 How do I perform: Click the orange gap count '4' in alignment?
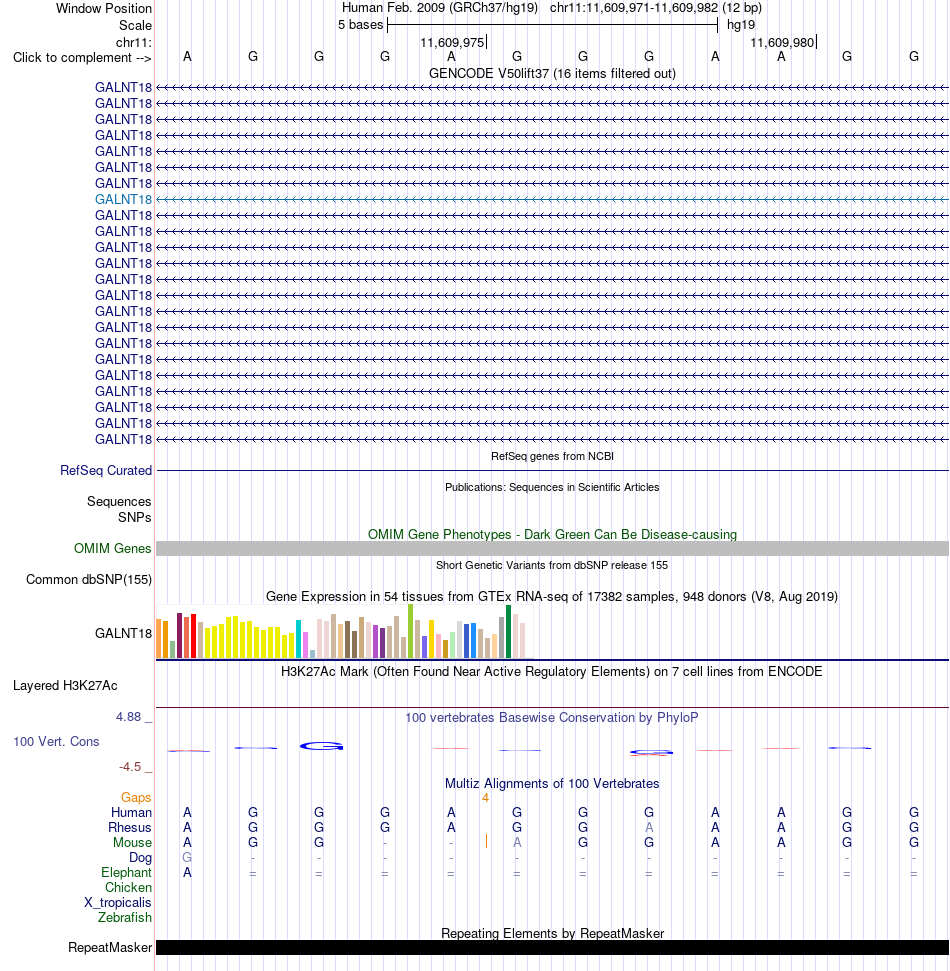486,798
